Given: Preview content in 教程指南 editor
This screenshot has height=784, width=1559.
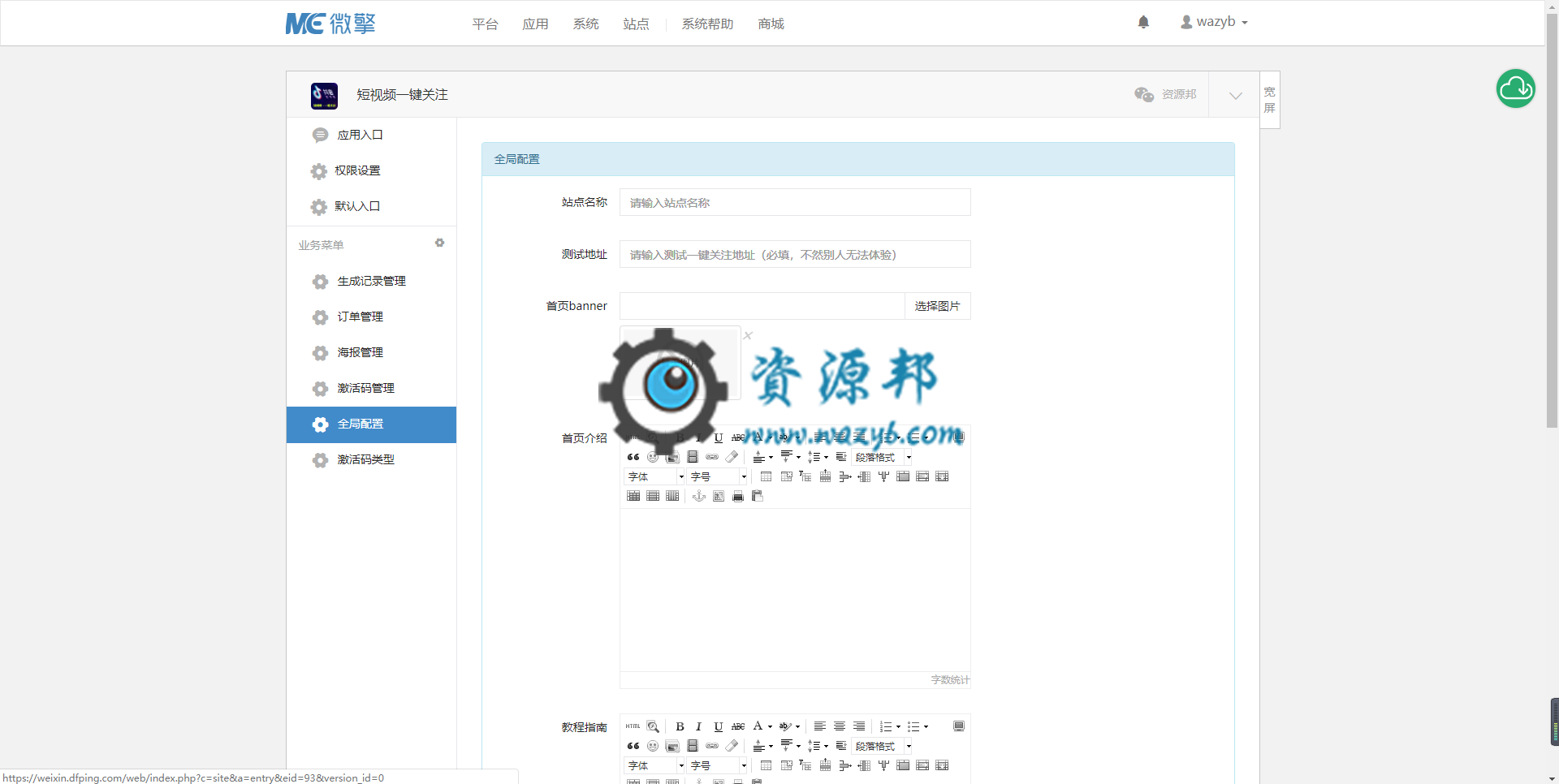Looking at the screenshot, I should (x=653, y=726).
